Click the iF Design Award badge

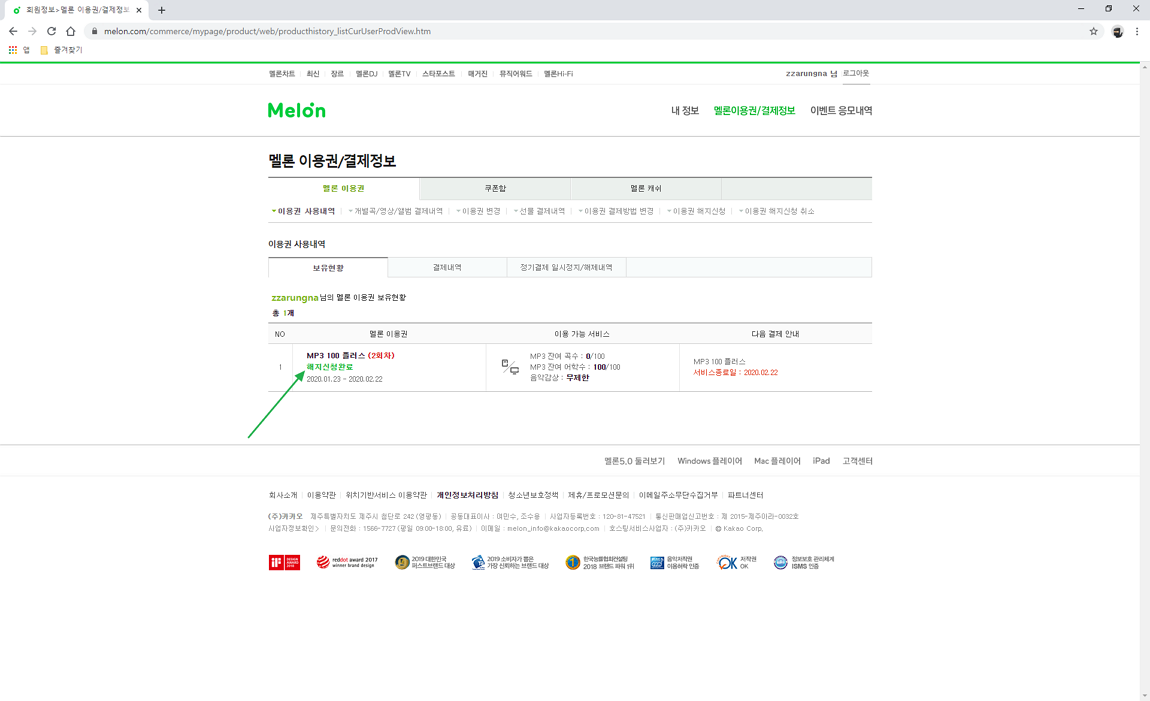click(284, 562)
